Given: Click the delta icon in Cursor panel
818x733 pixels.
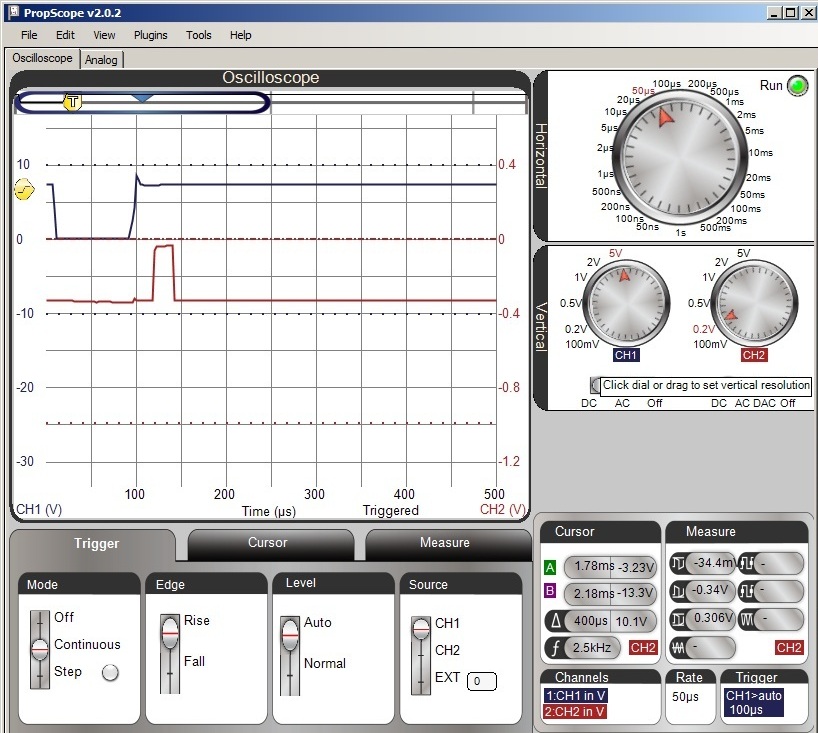Looking at the screenshot, I should coord(554,620).
